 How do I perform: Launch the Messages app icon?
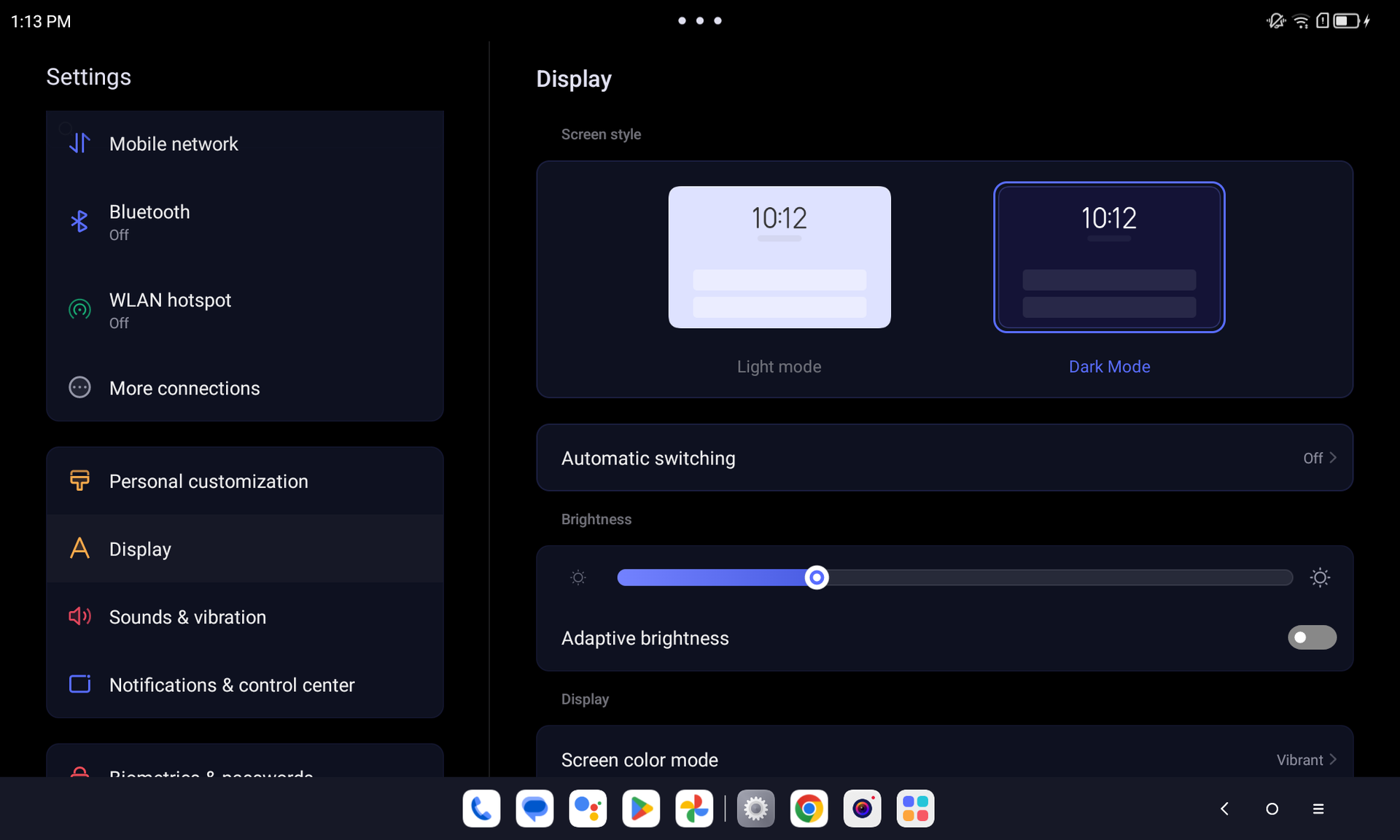click(534, 809)
